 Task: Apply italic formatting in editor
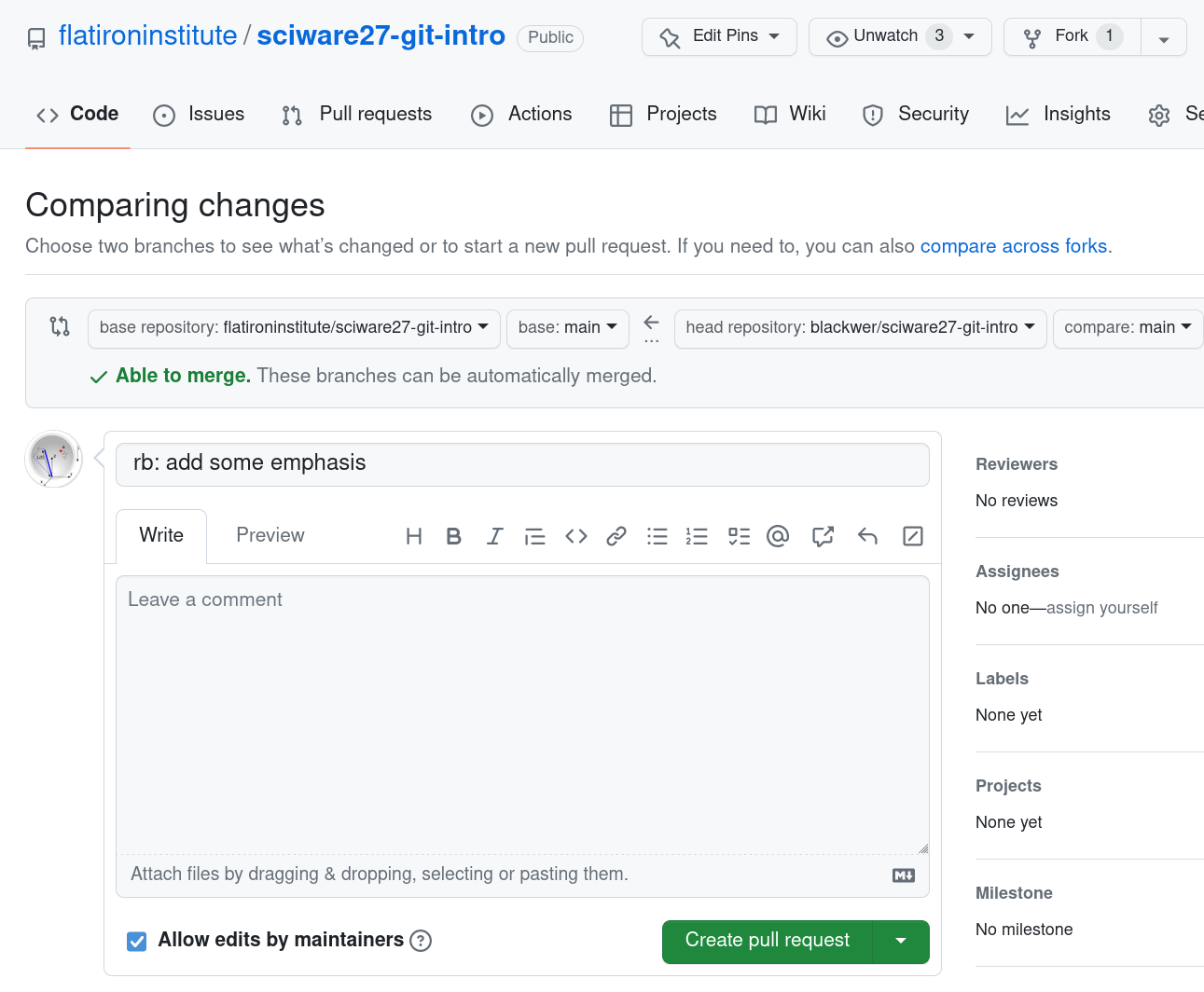(x=494, y=536)
